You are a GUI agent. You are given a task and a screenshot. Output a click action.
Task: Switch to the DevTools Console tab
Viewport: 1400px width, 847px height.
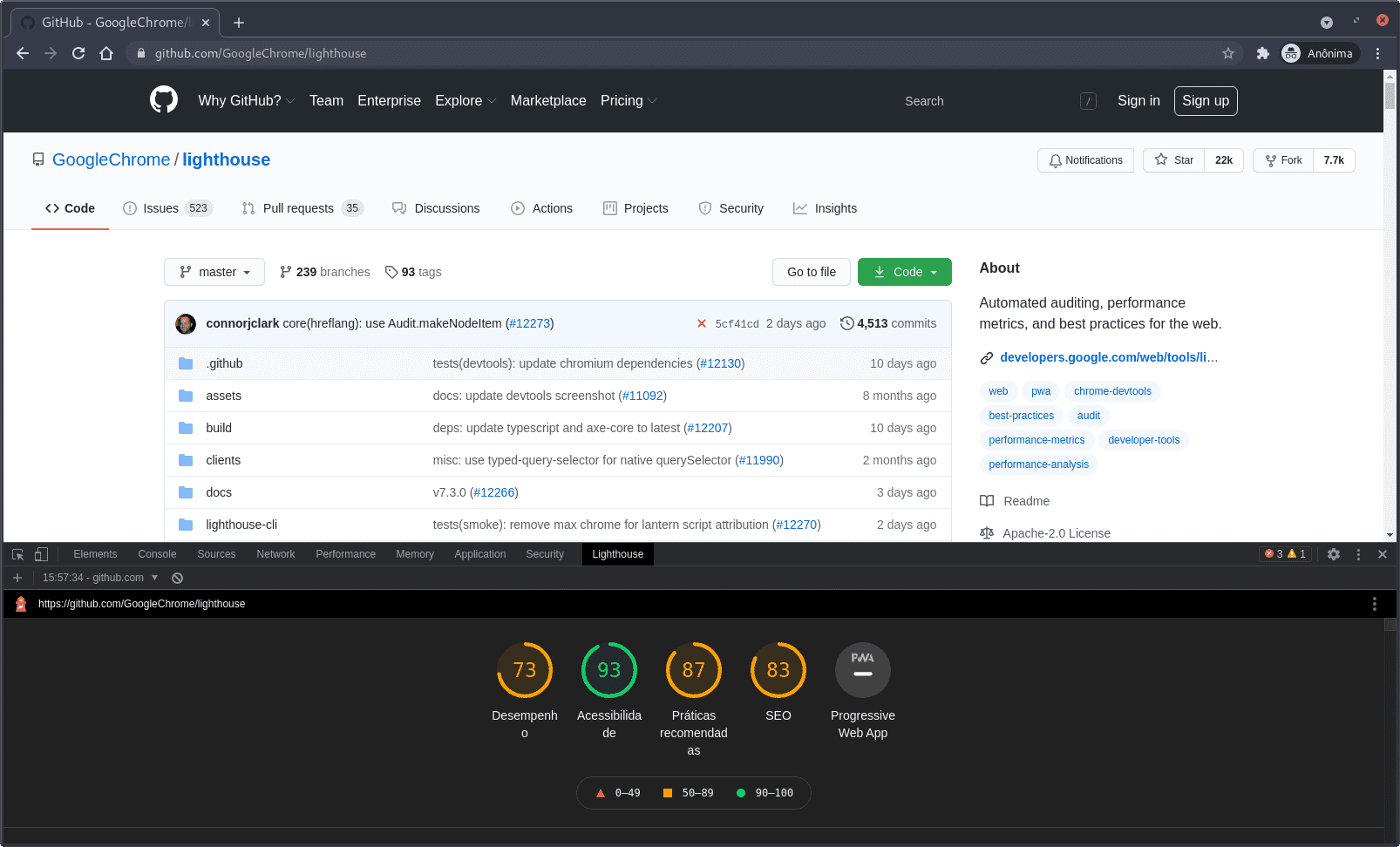[x=157, y=554]
